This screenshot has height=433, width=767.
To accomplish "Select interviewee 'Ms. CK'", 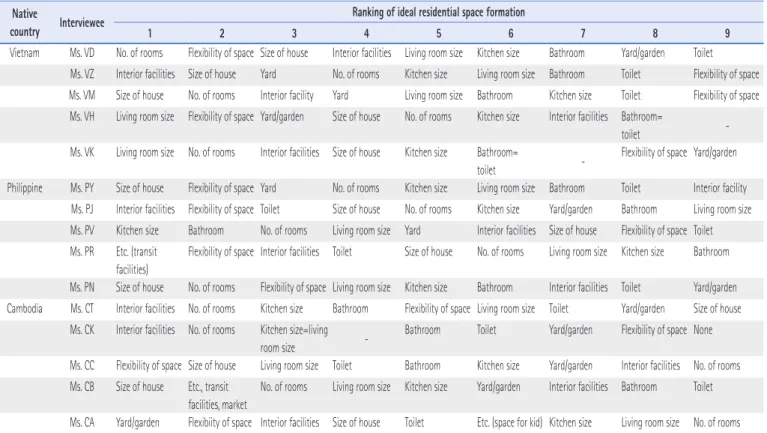I will pyautogui.click(x=82, y=330).
